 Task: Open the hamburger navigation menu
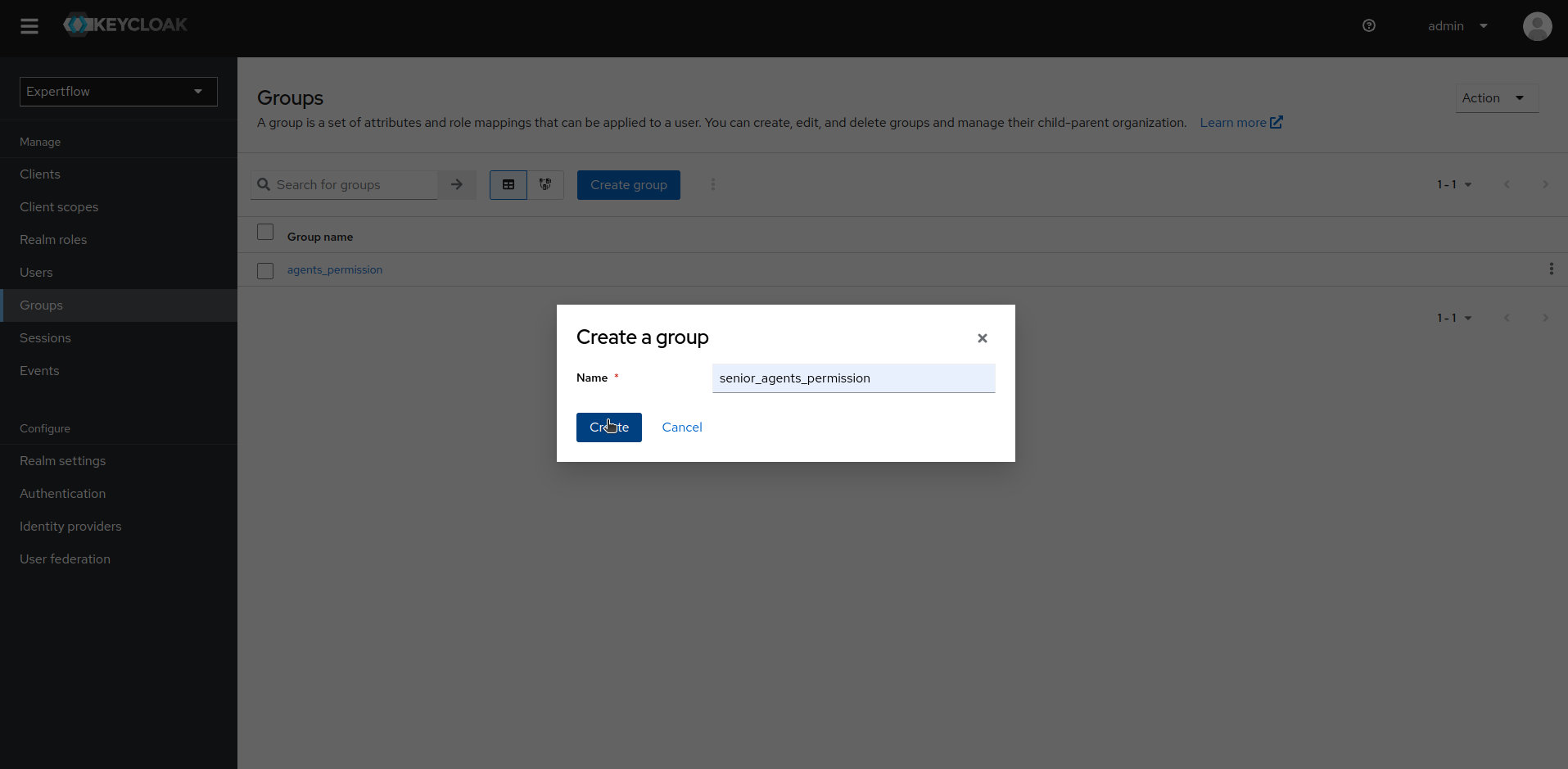(29, 25)
